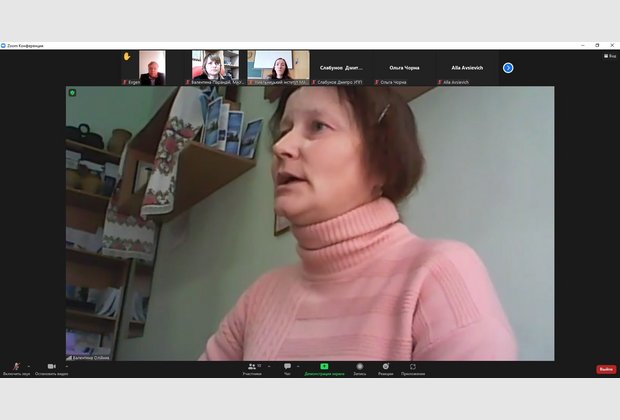Open the Участники participants panel
The image size is (620, 420).
tap(252, 369)
